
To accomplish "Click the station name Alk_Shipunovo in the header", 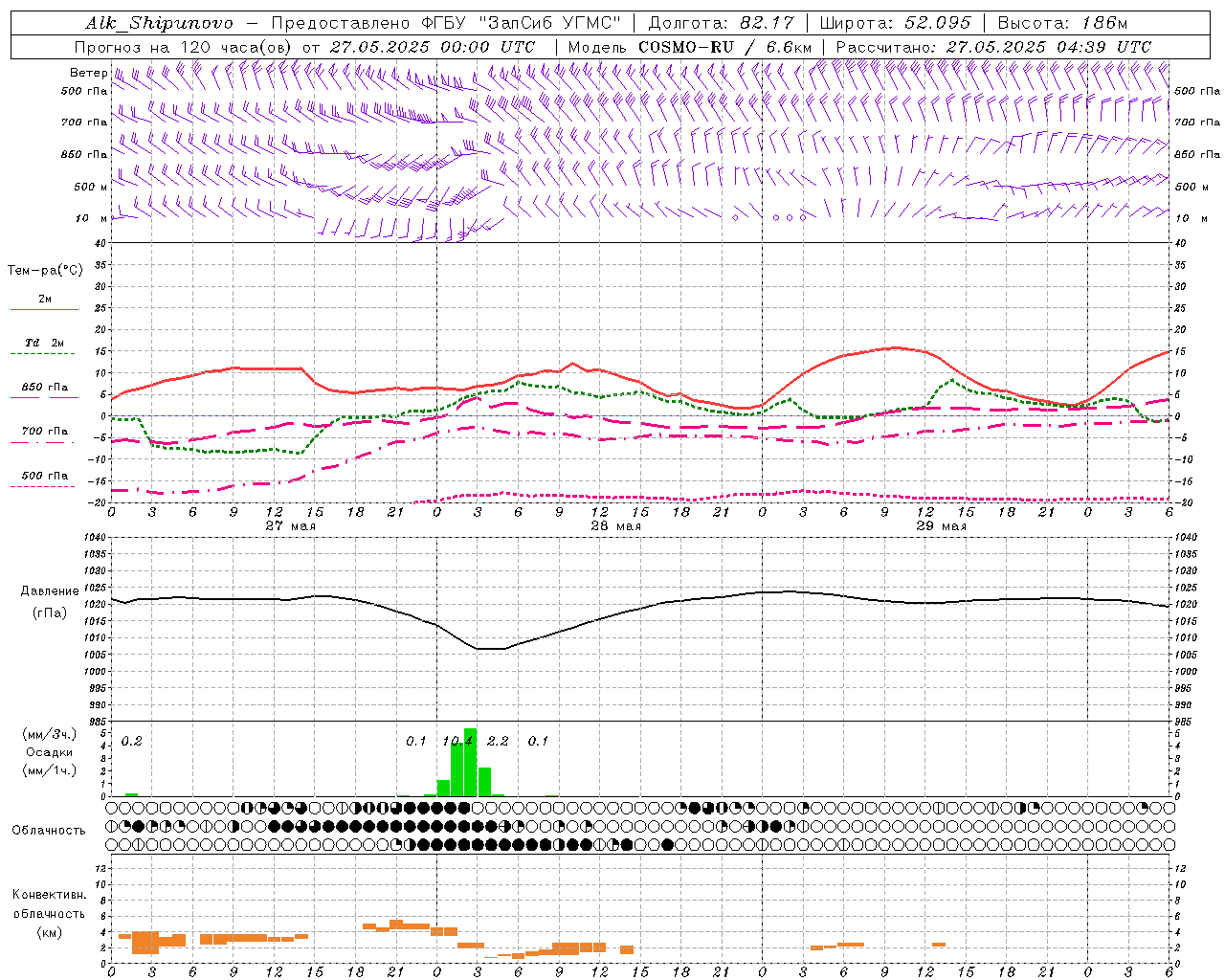I will pos(159,23).
